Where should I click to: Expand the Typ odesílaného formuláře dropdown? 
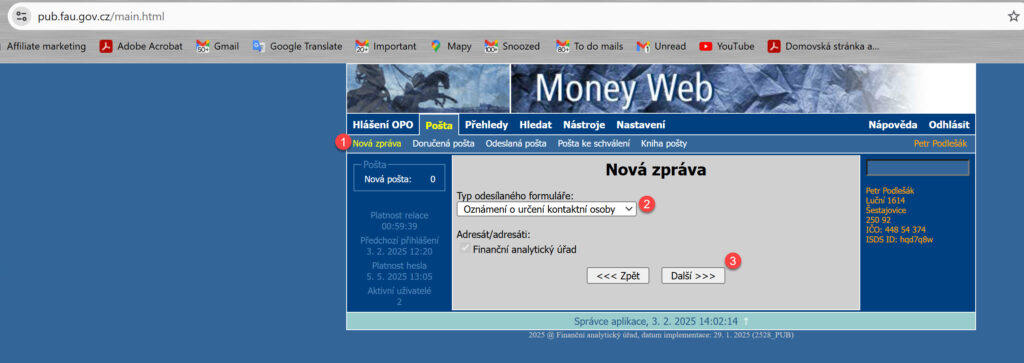coord(547,209)
